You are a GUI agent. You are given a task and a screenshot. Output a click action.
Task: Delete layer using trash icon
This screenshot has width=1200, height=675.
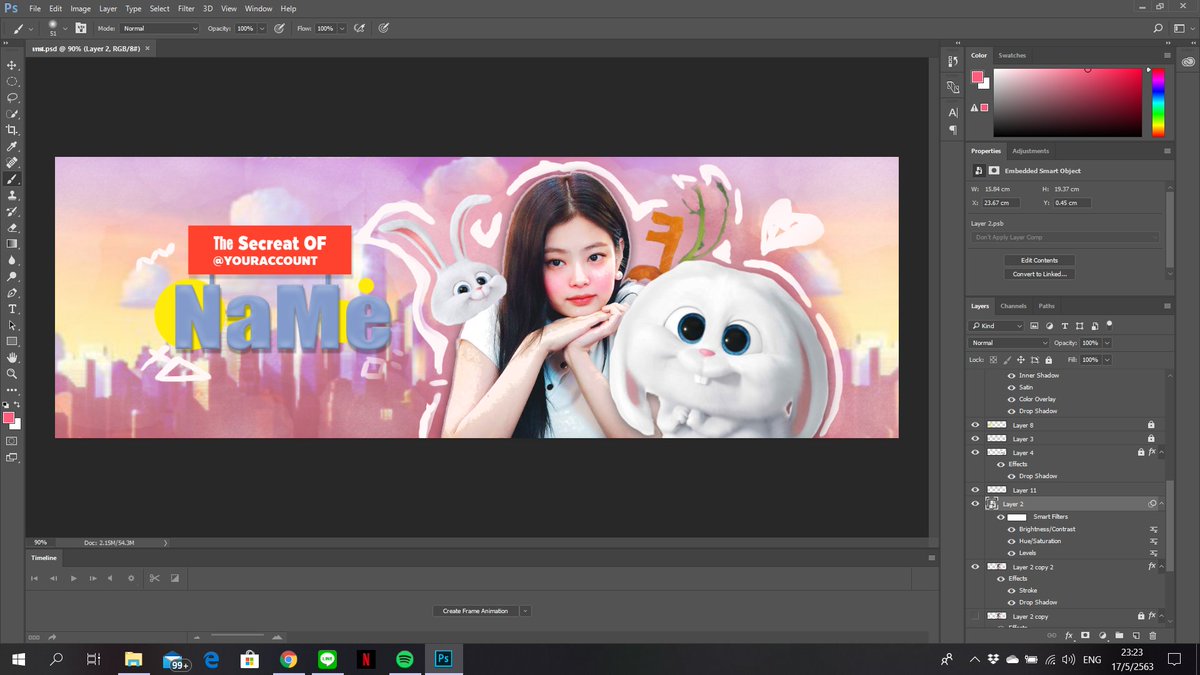coord(1152,635)
